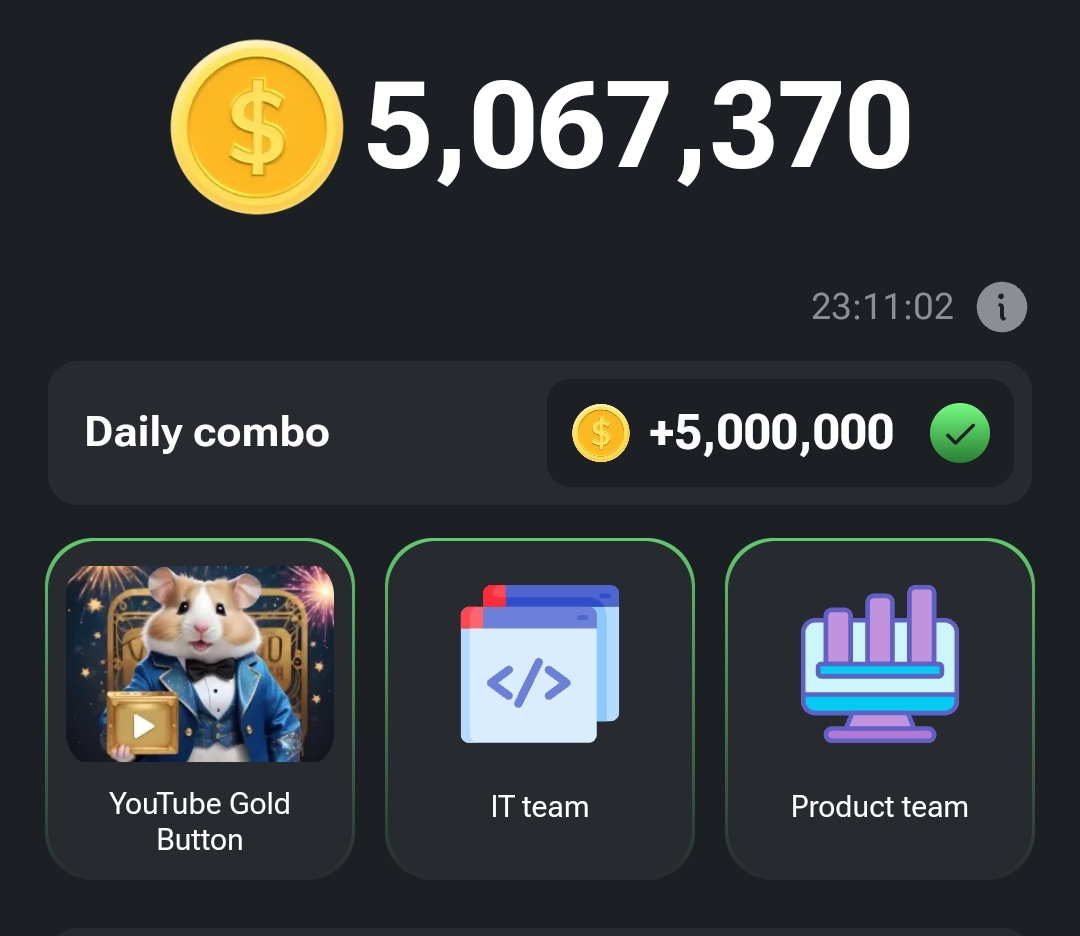Viewport: 1080px width, 936px height.
Task: Click the "Product team" card label
Action: (880, 807)
